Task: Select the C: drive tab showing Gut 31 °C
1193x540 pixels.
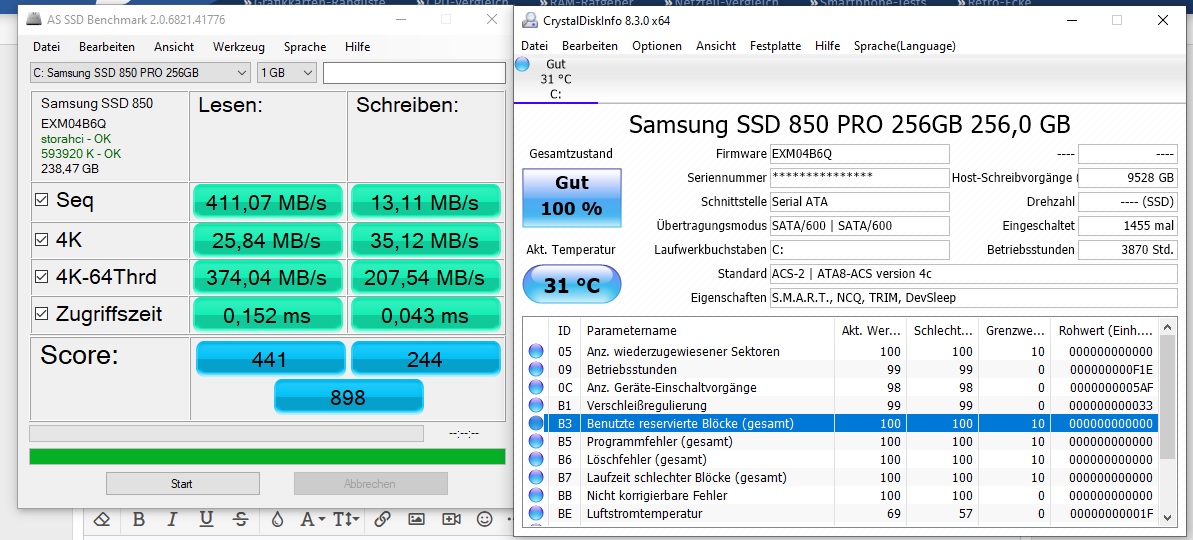Action: coord(555,79)
